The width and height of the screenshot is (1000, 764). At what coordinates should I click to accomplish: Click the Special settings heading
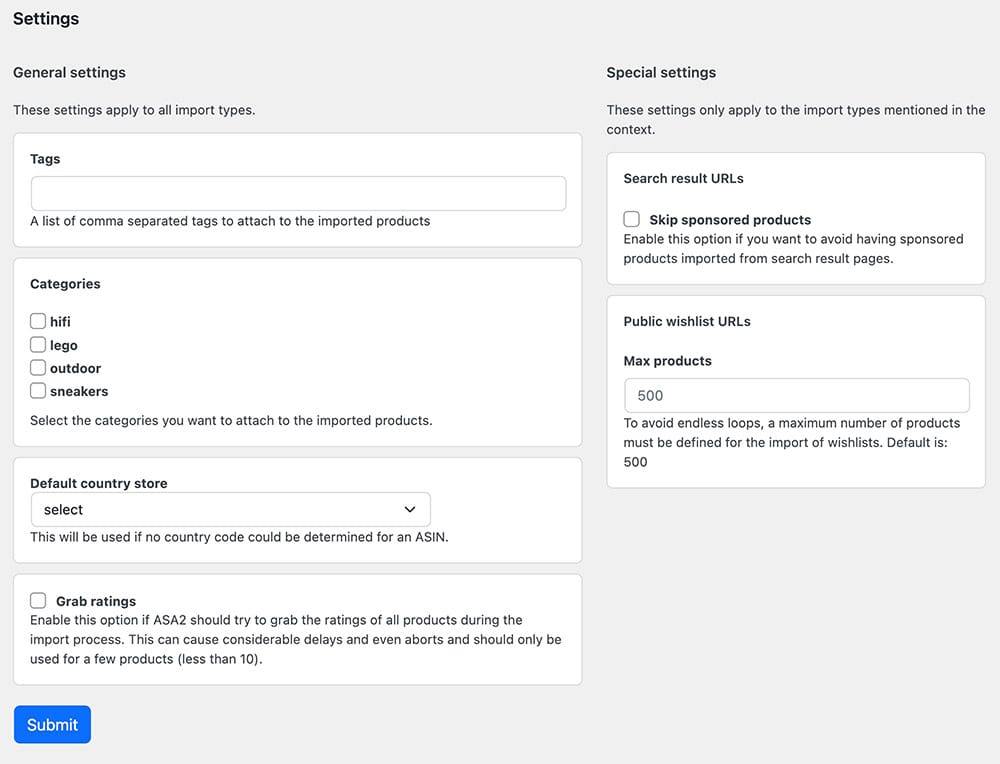[x=660, y=72]
